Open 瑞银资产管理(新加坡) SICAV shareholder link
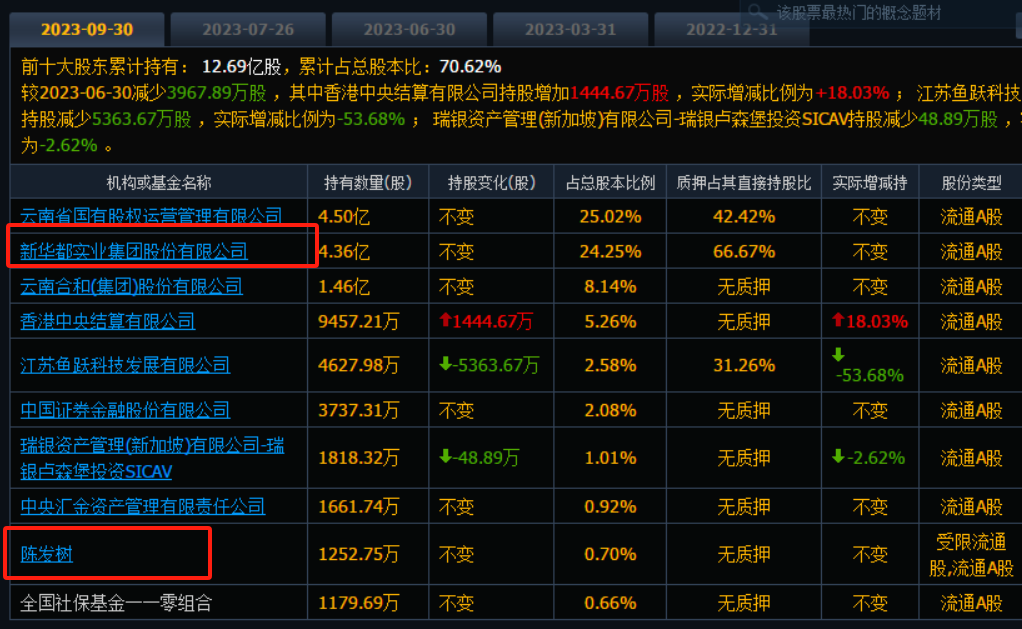 click(x=152, y=458)
